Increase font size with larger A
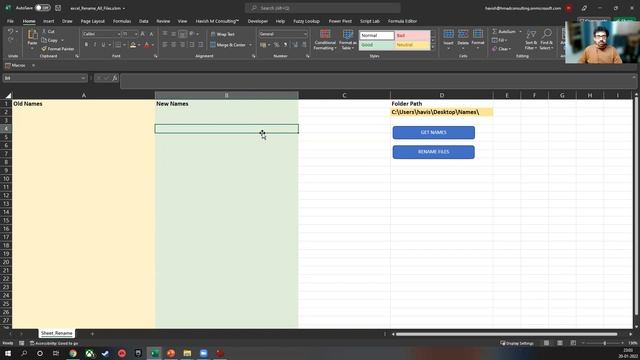The height and width of the screenshot is (360, 640). coord(142,34)
